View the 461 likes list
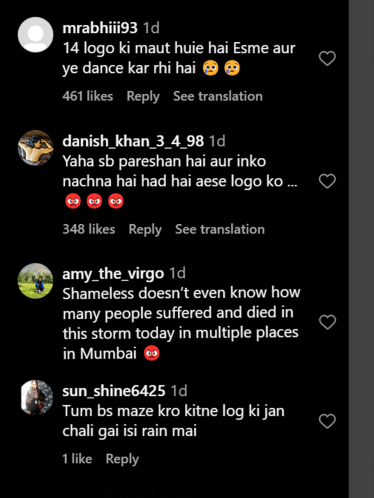The height and width of the screenshot is (498, 374). (88, 96)
